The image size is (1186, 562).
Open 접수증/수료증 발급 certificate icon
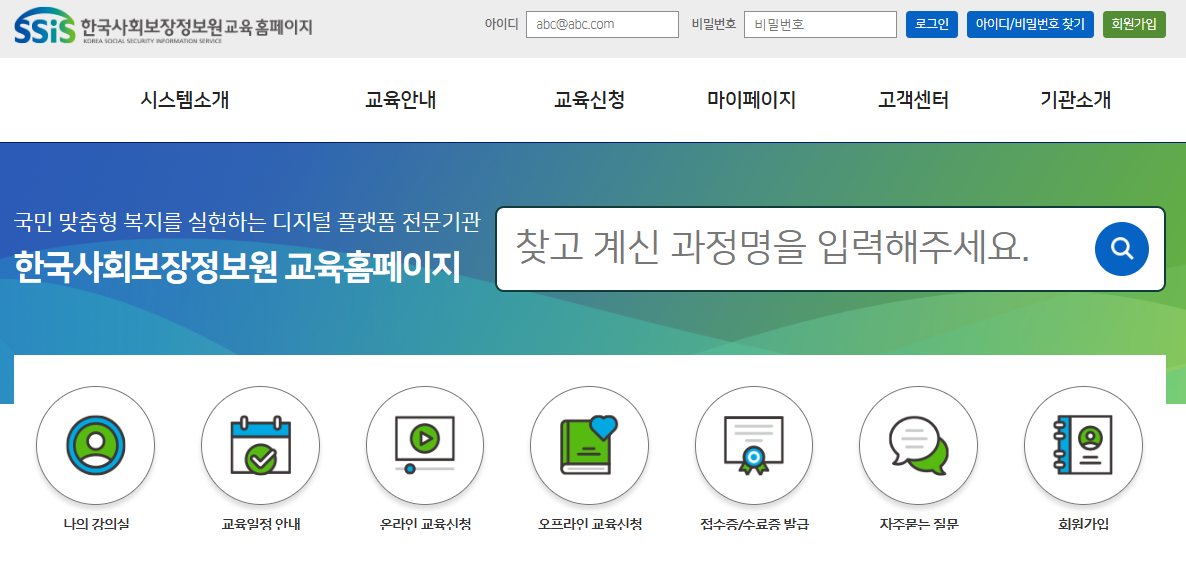click(754, 446)
